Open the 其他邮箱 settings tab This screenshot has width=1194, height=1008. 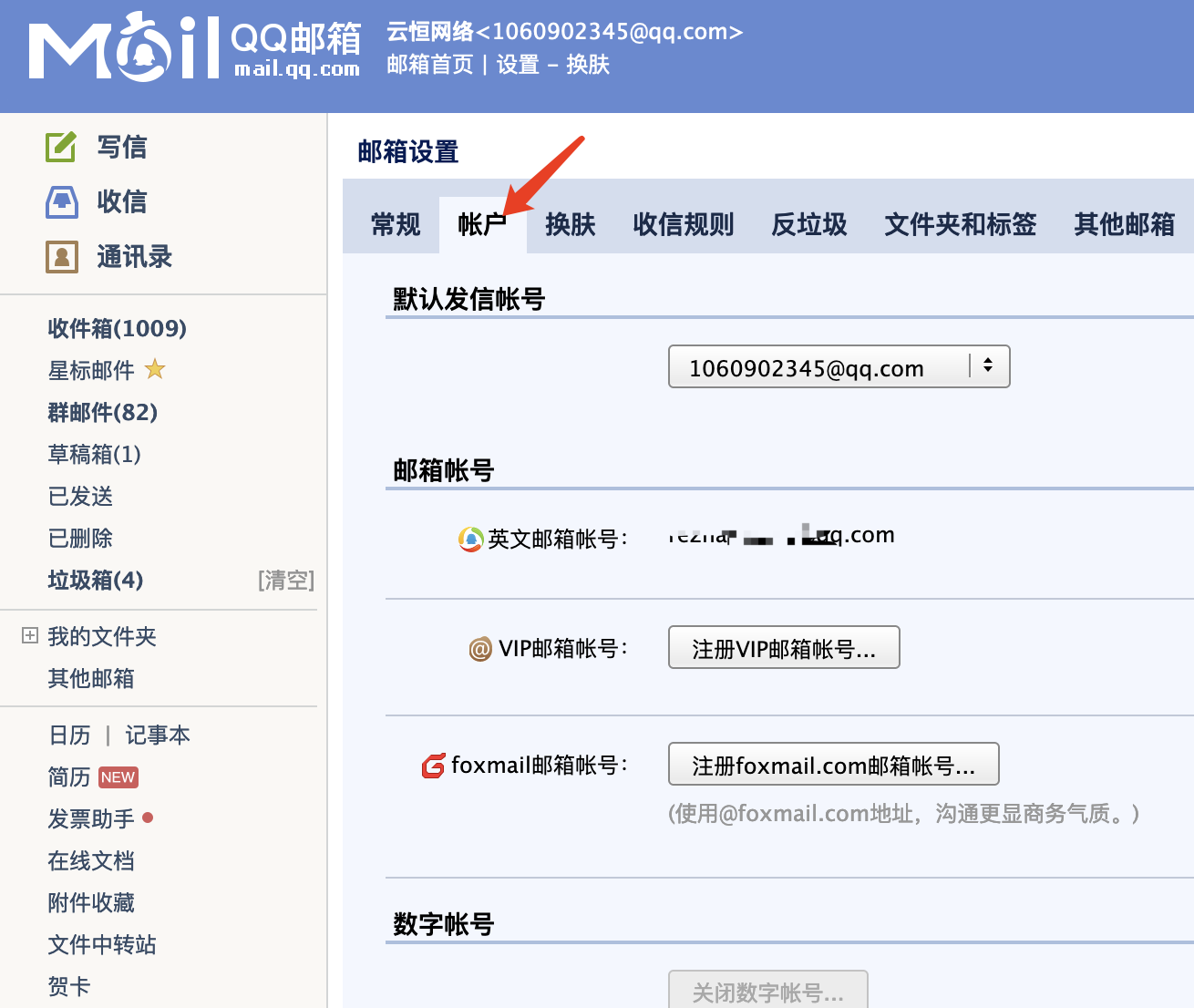(x=1125, y=224)
